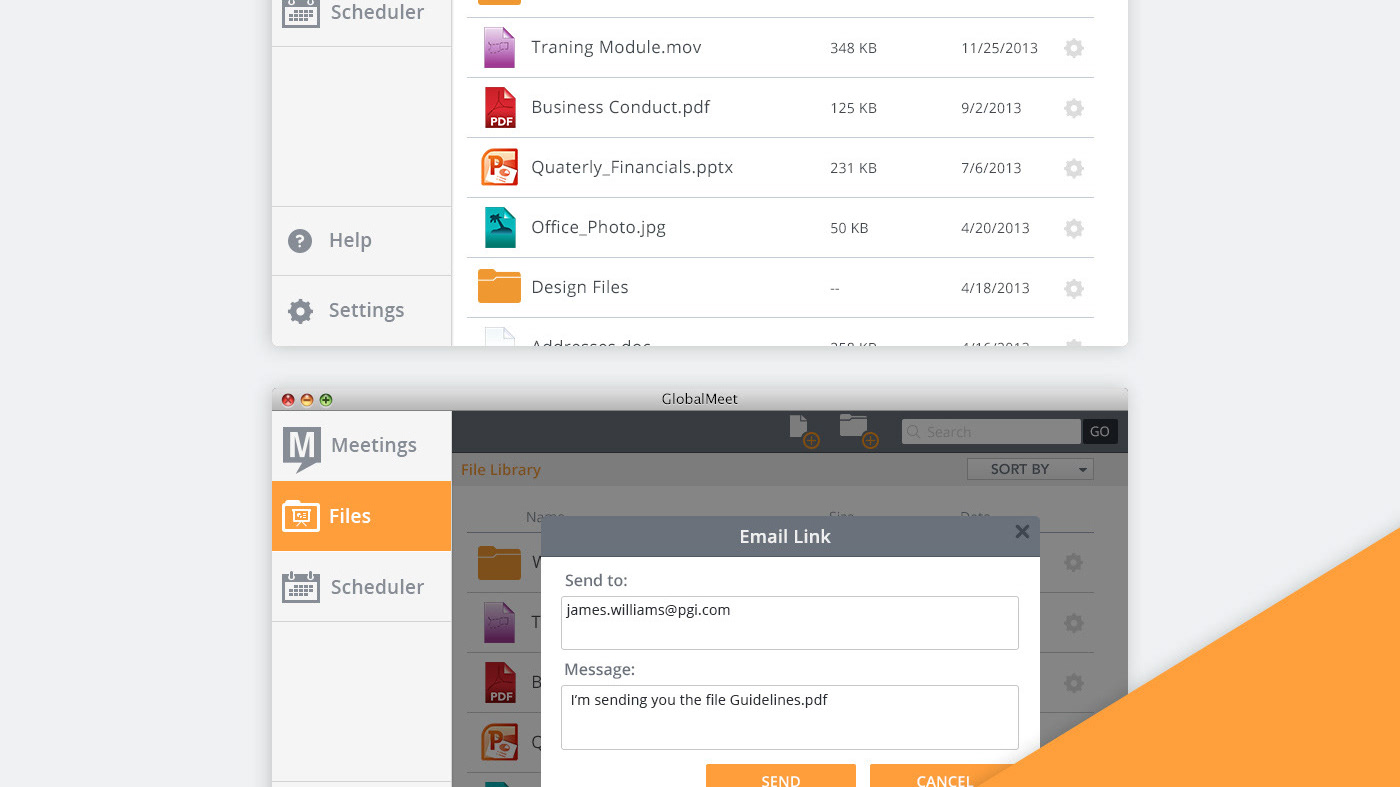Open Meetings in the GlobalMeet window sidebar

pyautogui.click(x=362, y=446)
